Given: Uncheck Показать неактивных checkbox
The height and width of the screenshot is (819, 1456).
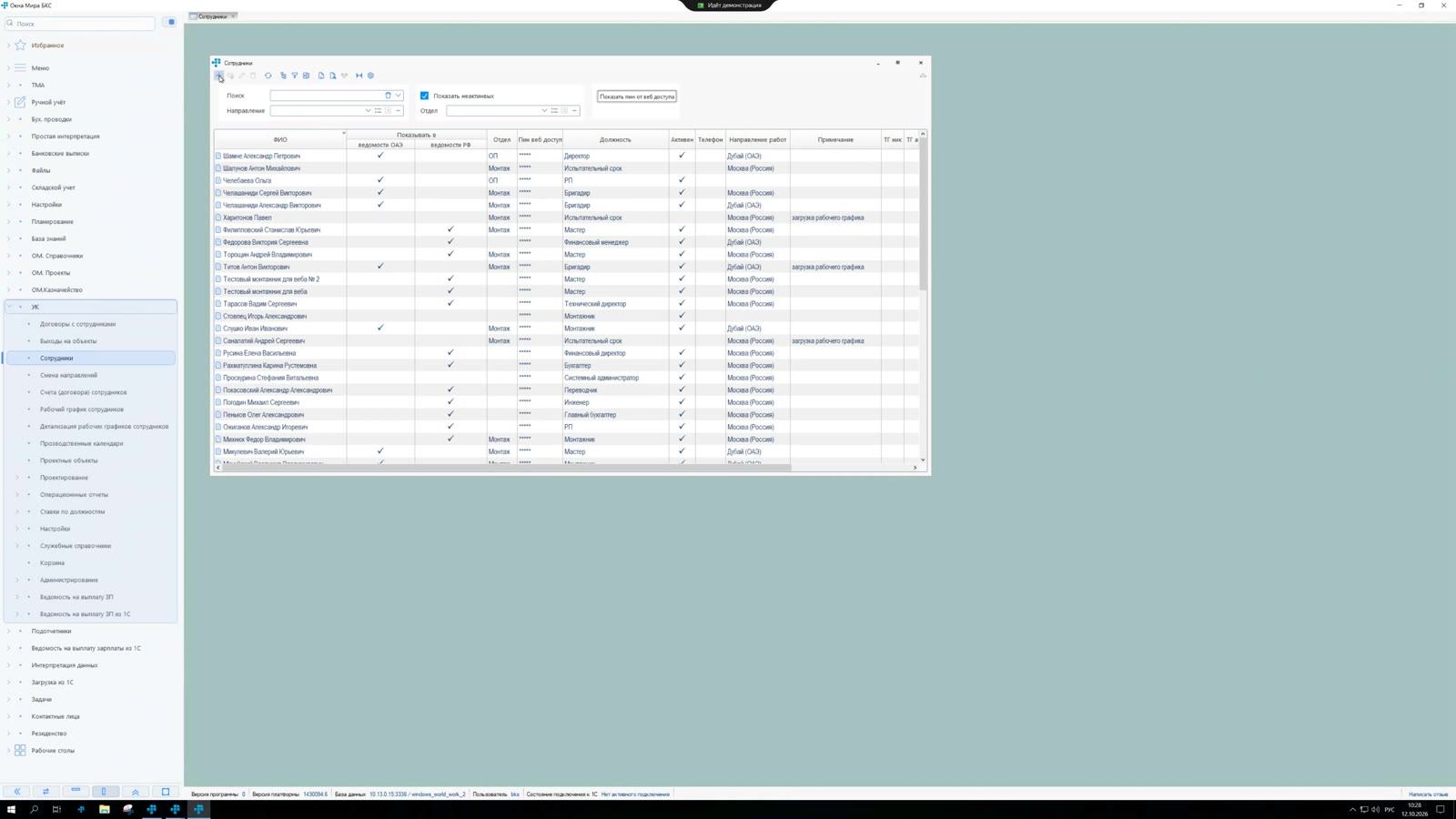Looking at the screenshot, I should (424, 96).
